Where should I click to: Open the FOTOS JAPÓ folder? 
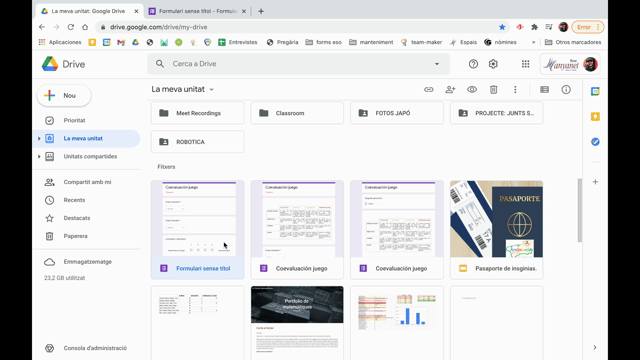[x=397, y=113]
